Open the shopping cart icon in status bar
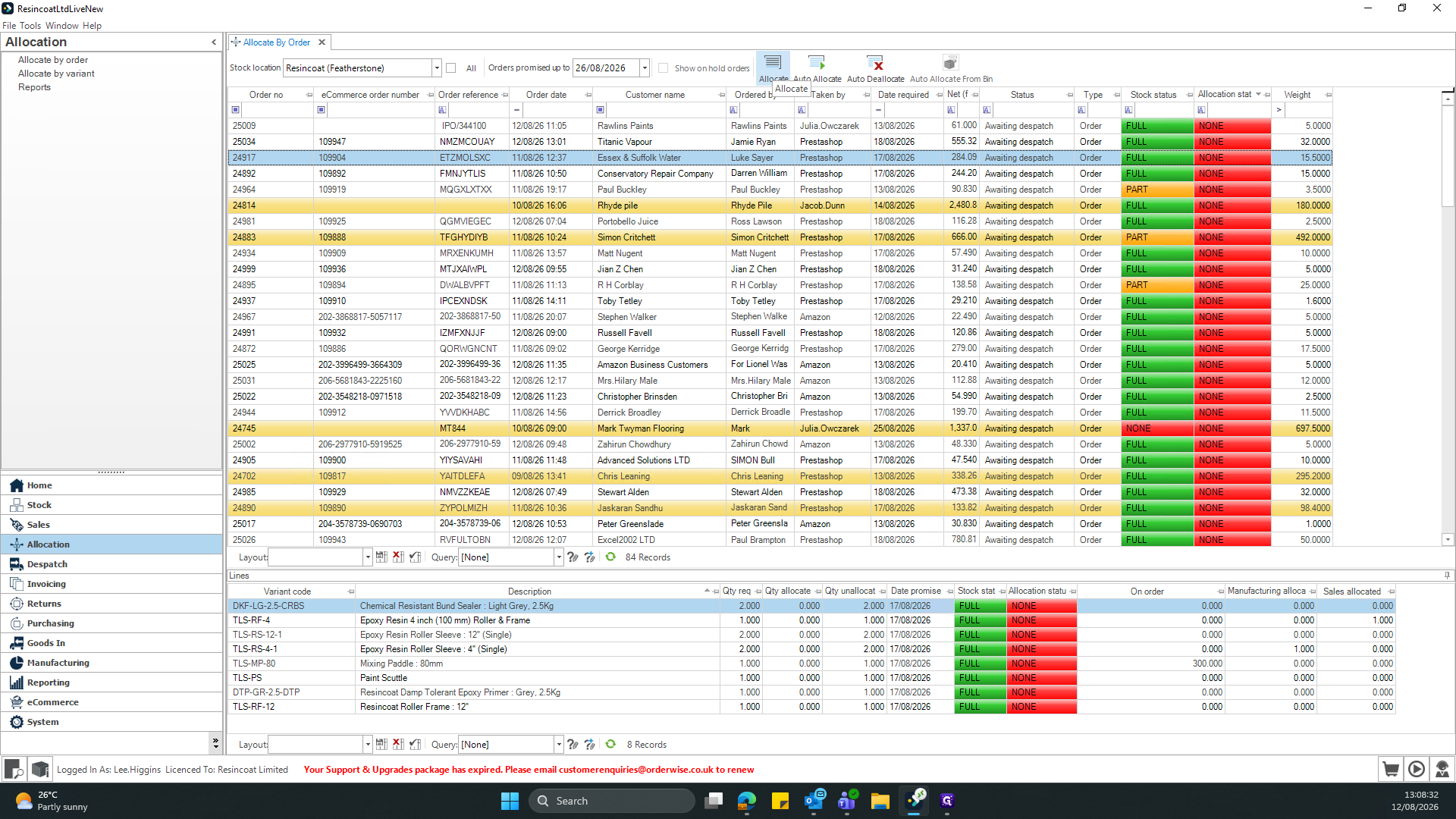Viewport: 1456px width, 819px height. (x=1391, y=769)
